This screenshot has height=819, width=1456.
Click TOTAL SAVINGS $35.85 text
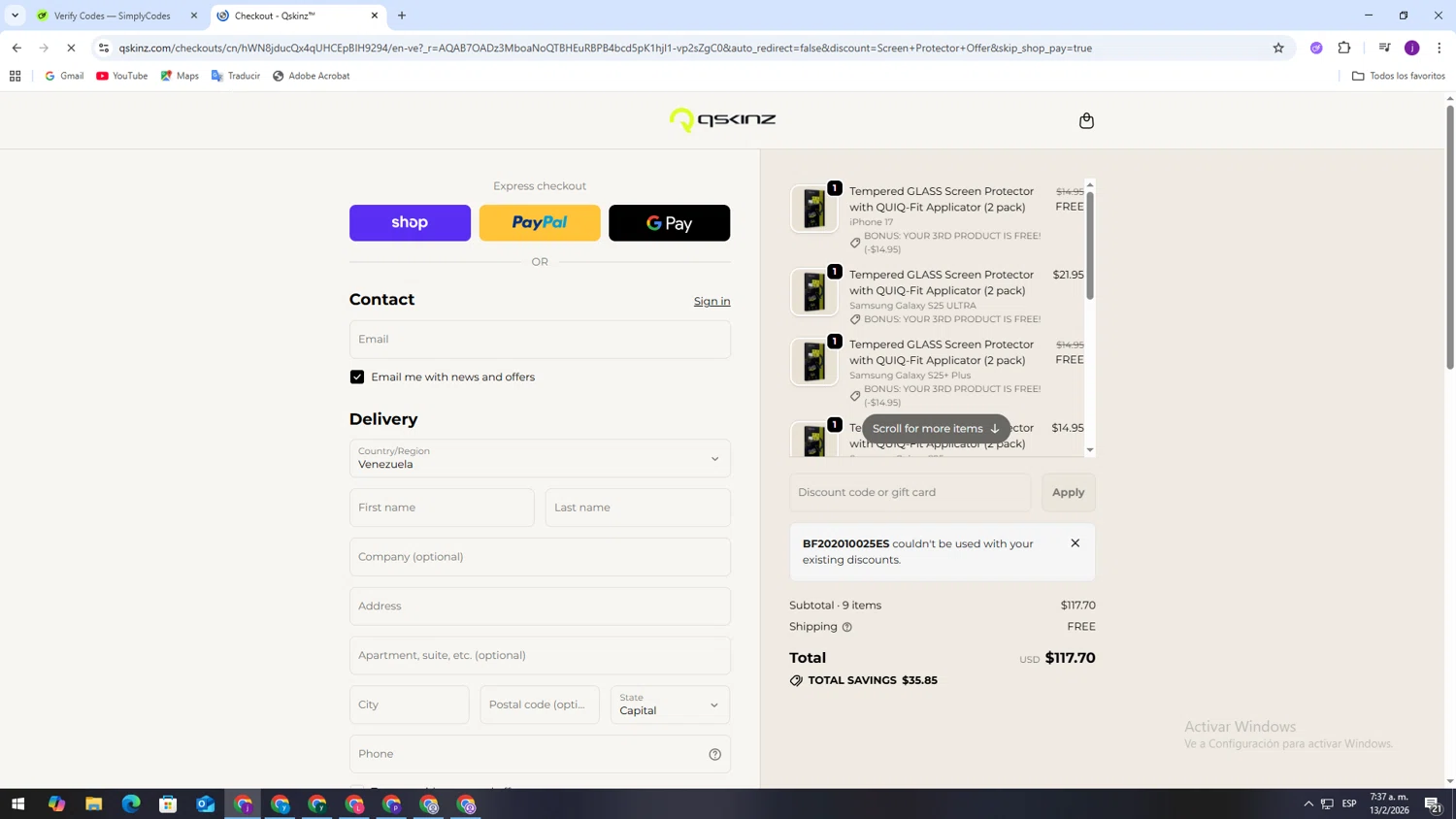[873, 680]
